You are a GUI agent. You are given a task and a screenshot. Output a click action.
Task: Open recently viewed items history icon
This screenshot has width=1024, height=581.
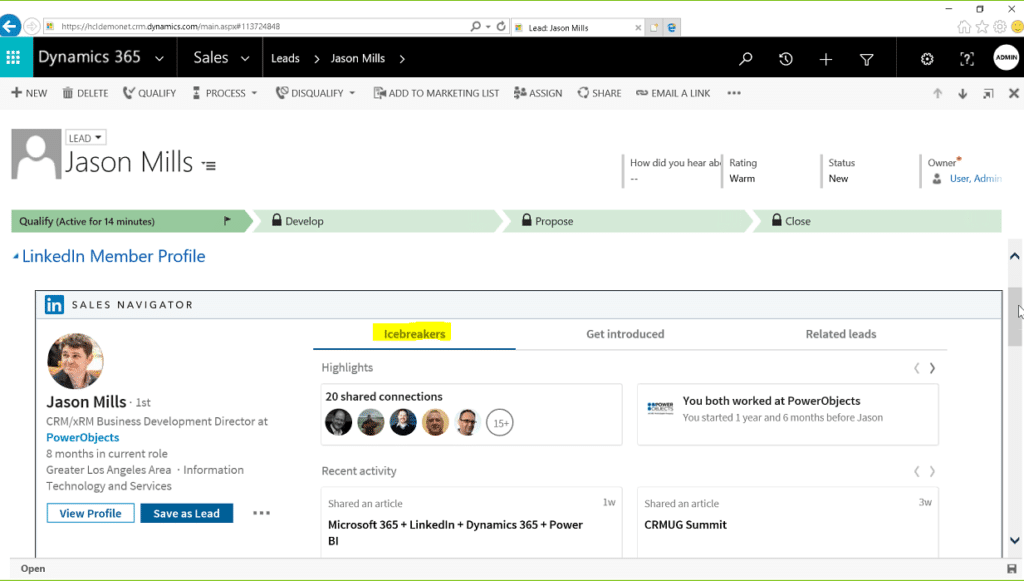(x=786, y=59)
